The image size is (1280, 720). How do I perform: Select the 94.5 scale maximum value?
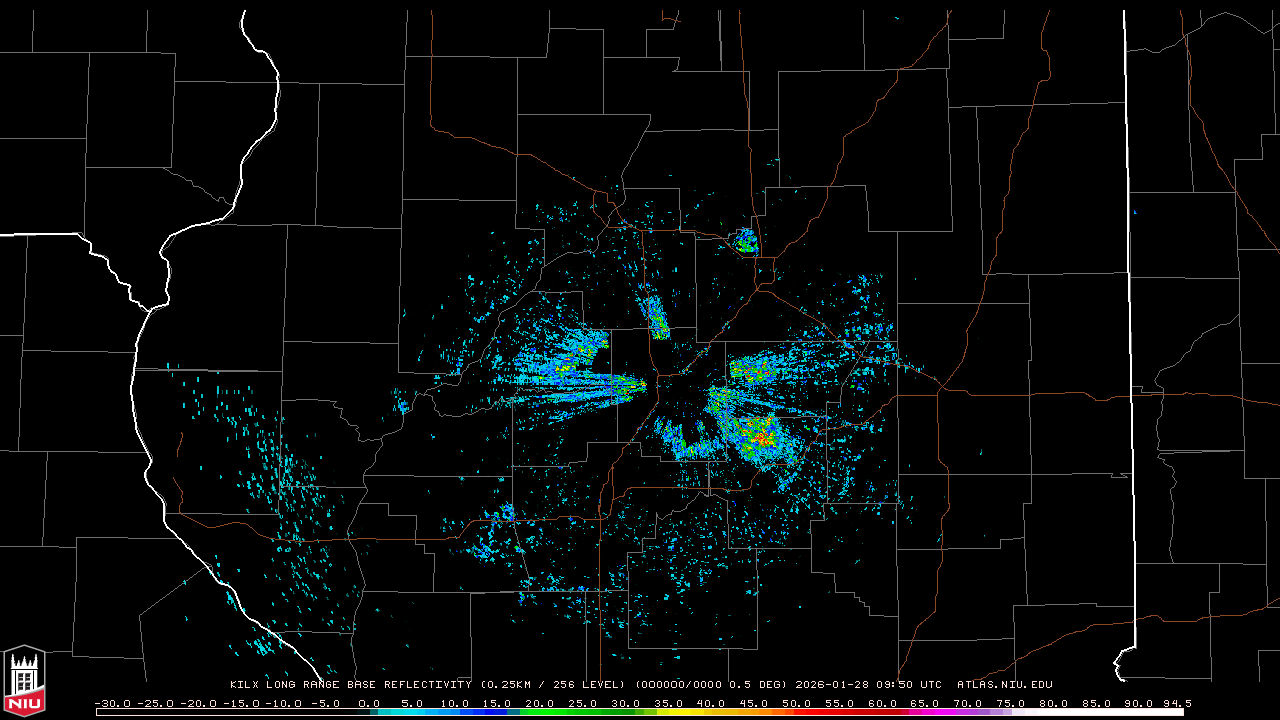click(1177, 703)
